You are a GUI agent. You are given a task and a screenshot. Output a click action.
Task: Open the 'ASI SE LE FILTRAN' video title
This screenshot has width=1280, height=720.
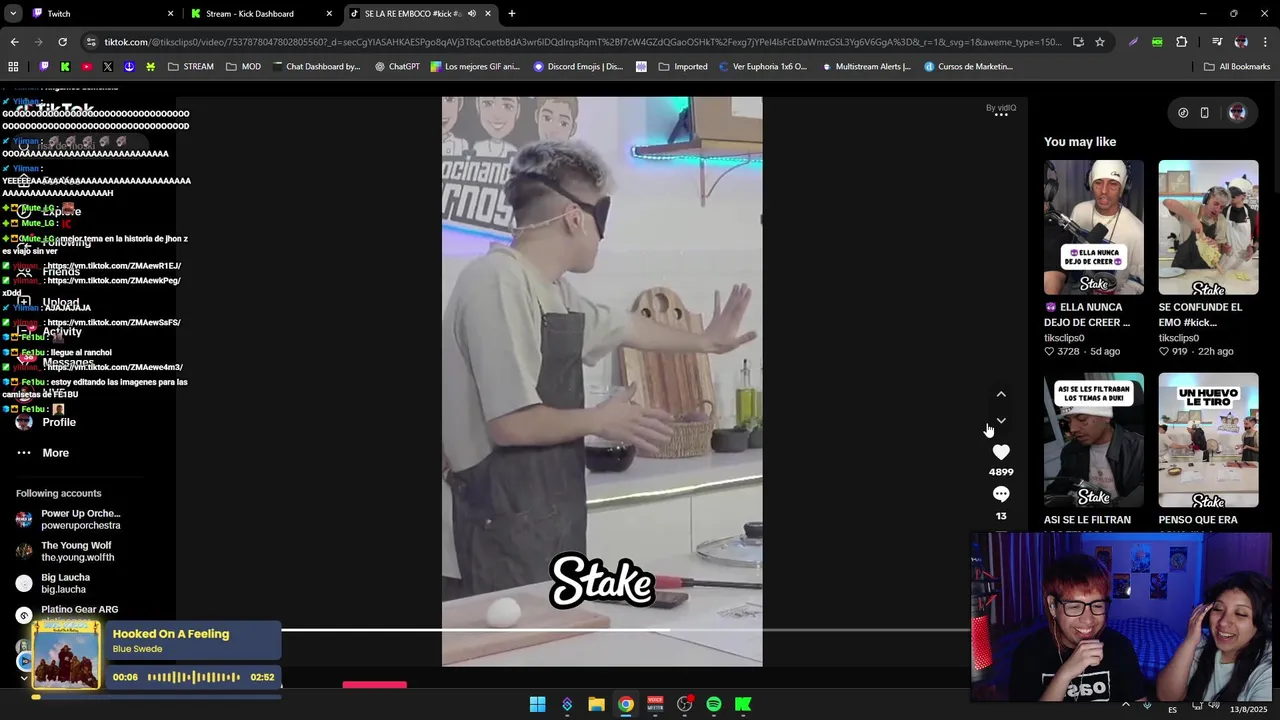(x=1087, y=520)
